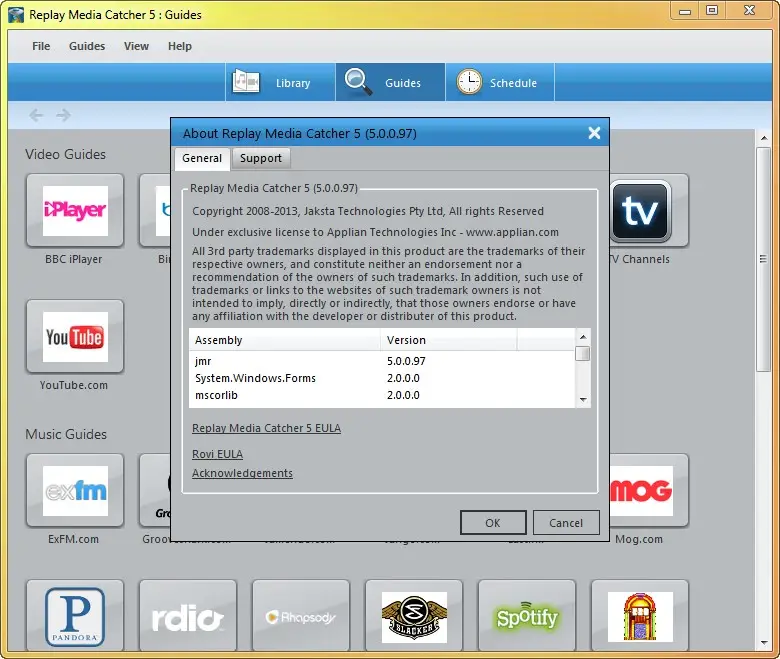Viewport: 780px width, 659px height.
Task: Click the assembly list scroll up arrow
Action: click(x=583, y=337)
